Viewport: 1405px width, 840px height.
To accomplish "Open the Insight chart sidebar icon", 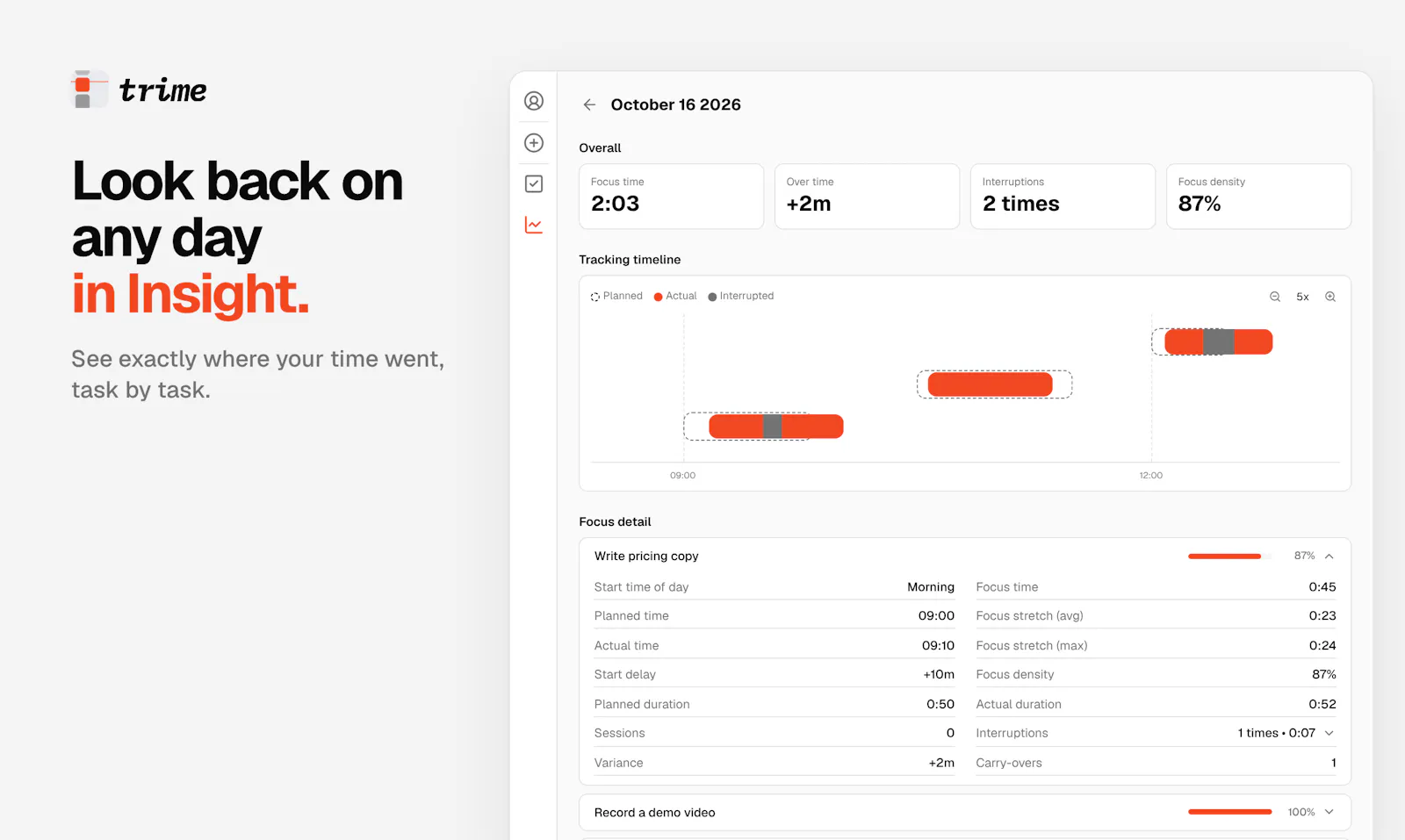I will (x=534, y=225).
